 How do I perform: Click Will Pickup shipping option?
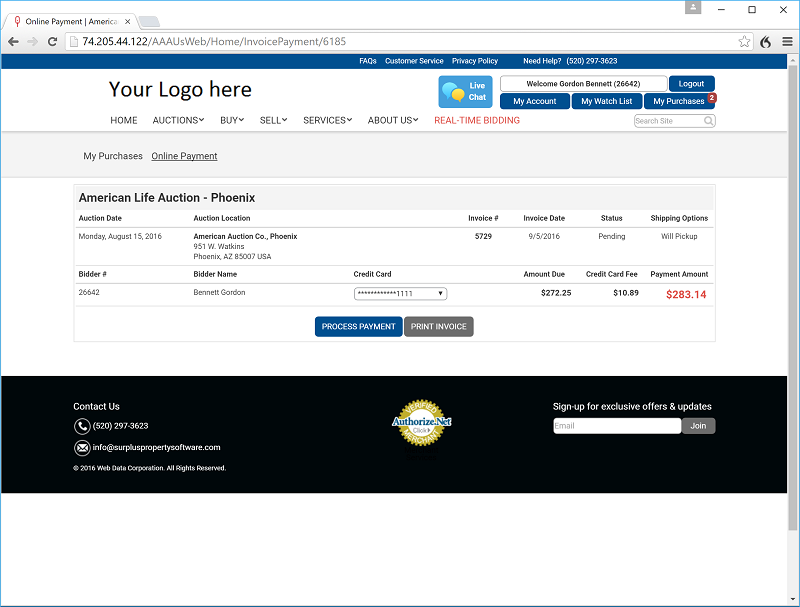coord(679,236)
